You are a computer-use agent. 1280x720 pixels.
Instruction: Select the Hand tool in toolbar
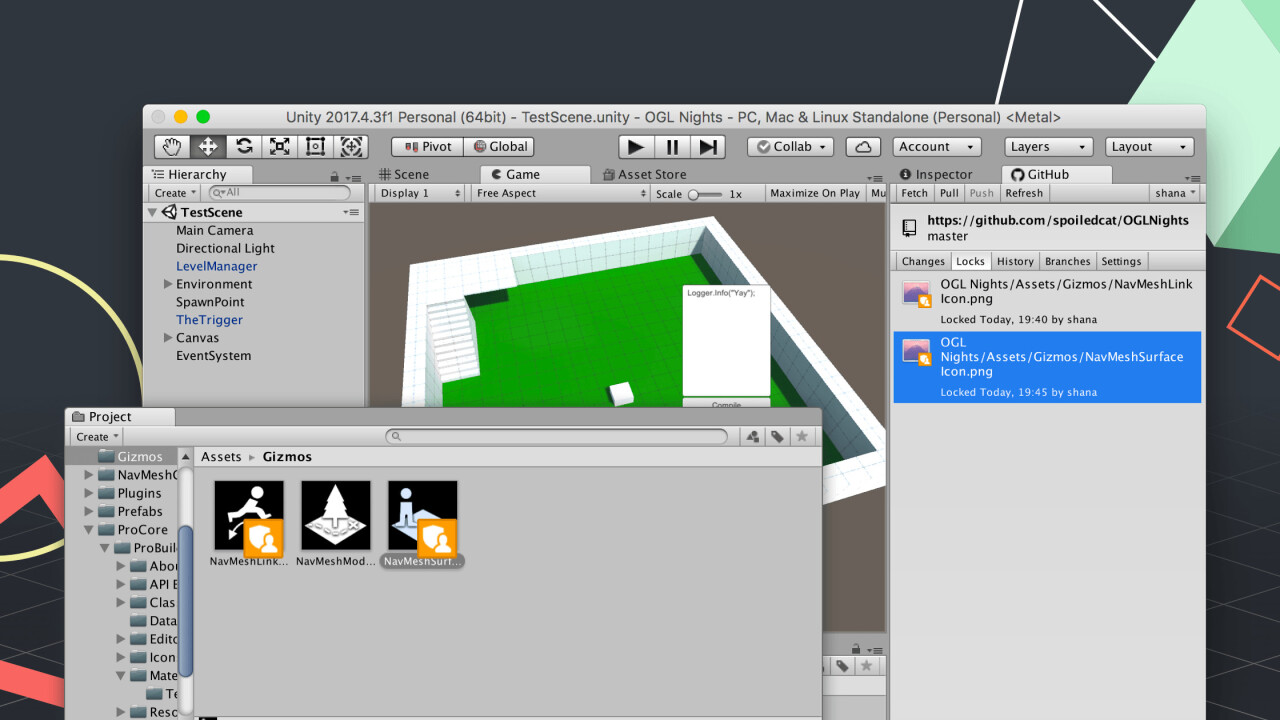(172, 147)
